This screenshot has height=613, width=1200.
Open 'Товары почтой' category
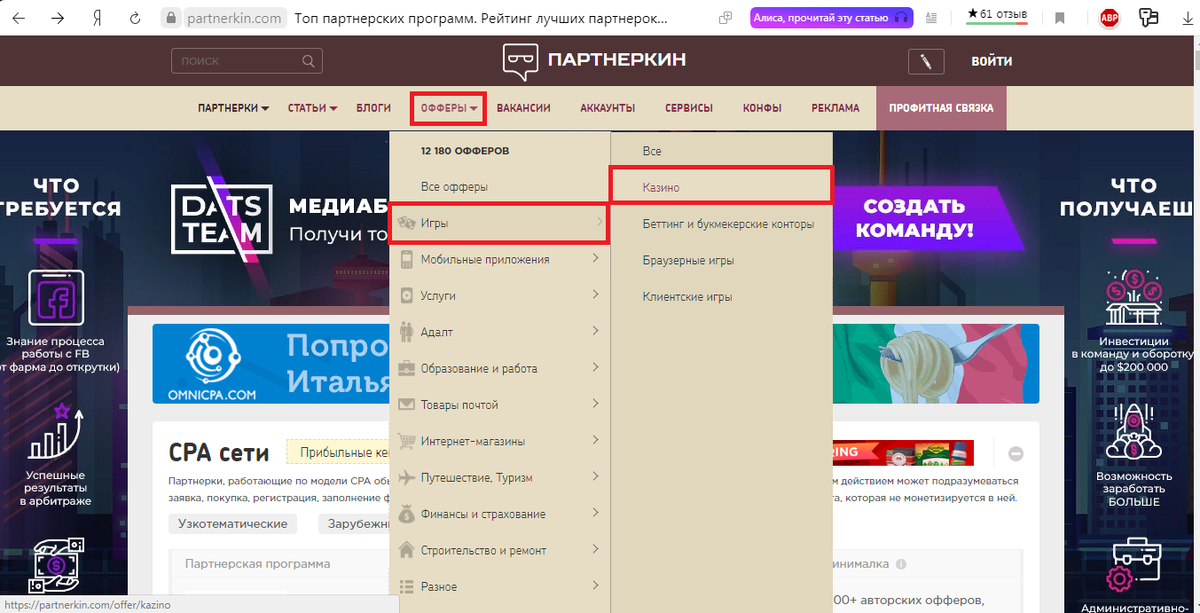pyautogui.click(x=459, y=405)
